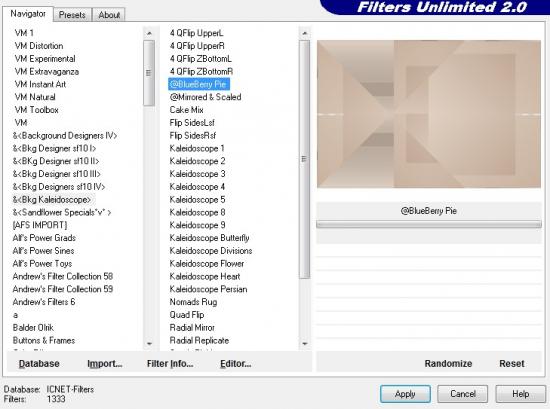Click Reset filter settings
The height and width of the screenshot is (409, 550).
point(512,363)
